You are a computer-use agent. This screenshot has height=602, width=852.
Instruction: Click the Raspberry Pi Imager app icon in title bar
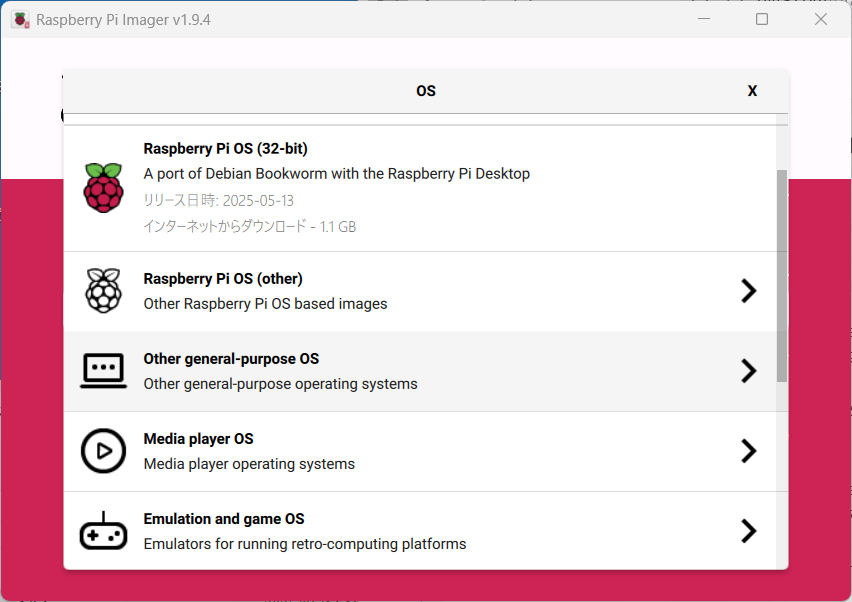pyautogui.click(x=21, y=20)
